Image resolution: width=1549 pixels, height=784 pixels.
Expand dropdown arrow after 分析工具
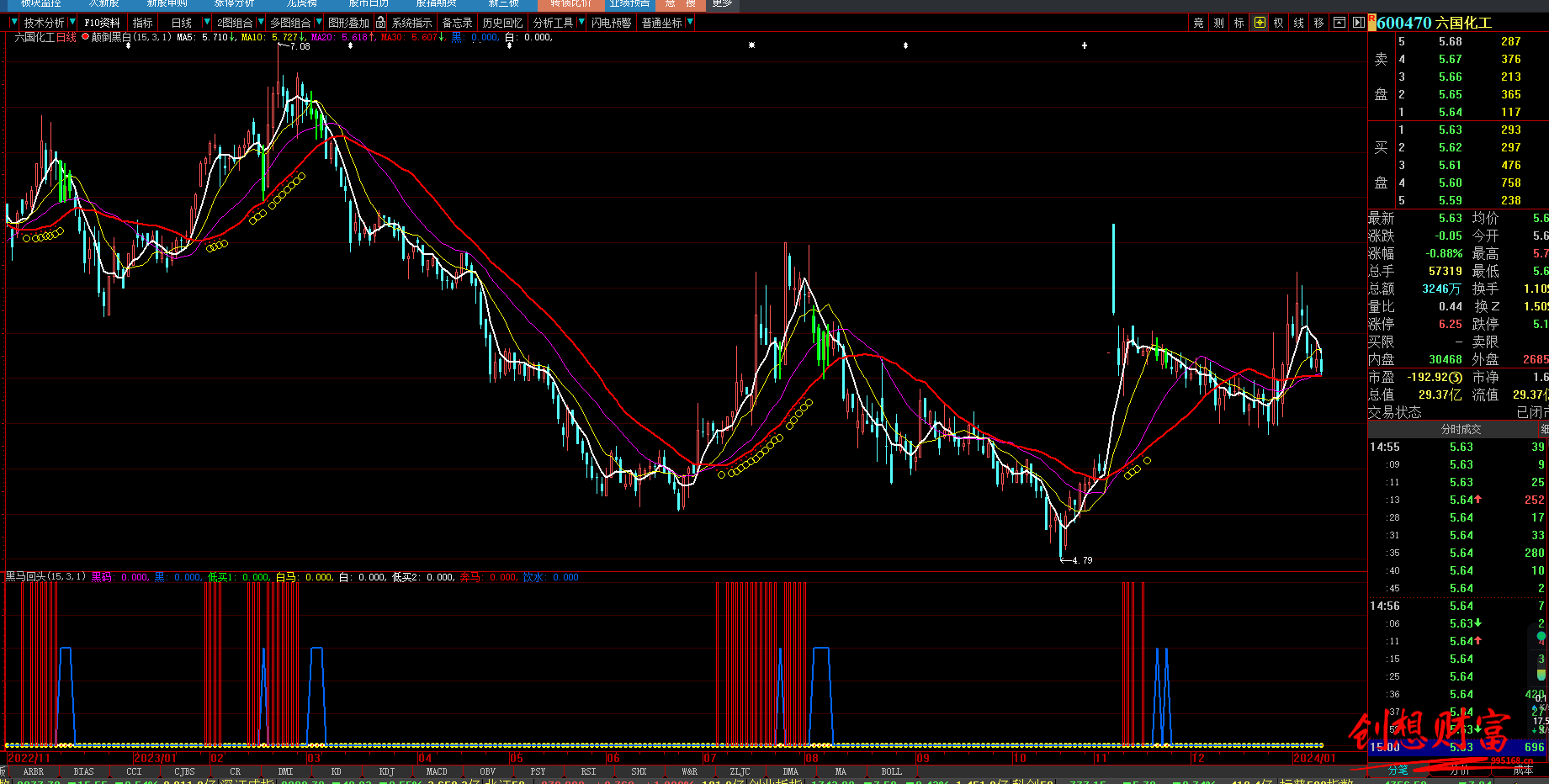pos(581,23)
